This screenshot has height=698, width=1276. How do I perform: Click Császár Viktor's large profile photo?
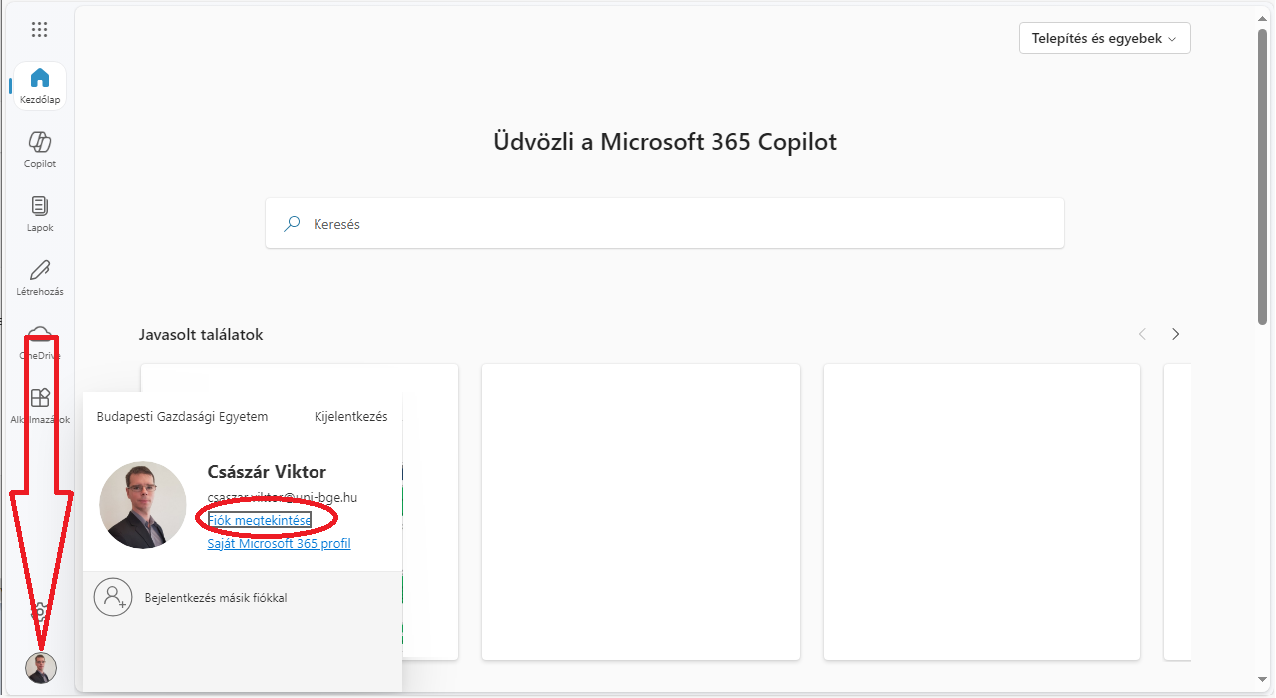[143, 505]
